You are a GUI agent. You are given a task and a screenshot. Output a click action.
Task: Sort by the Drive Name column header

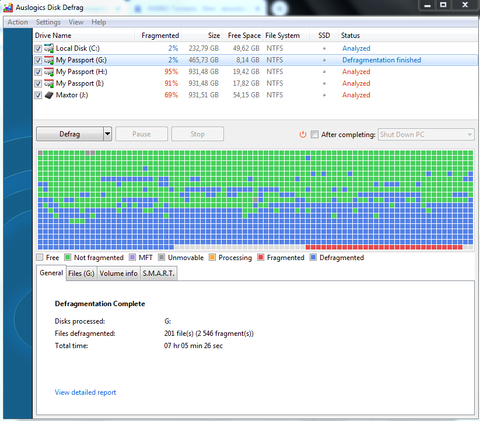tap(84, 35)
